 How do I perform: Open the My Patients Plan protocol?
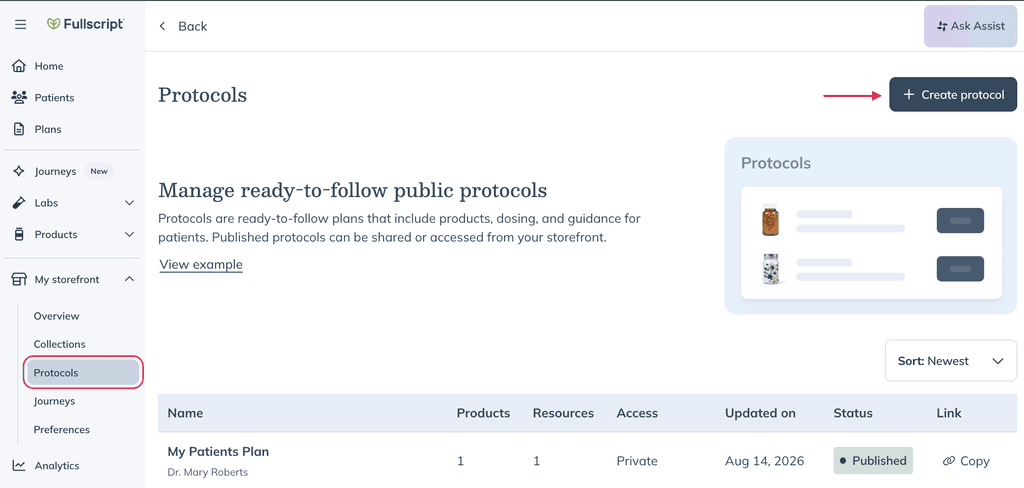[x=218, y=451]
